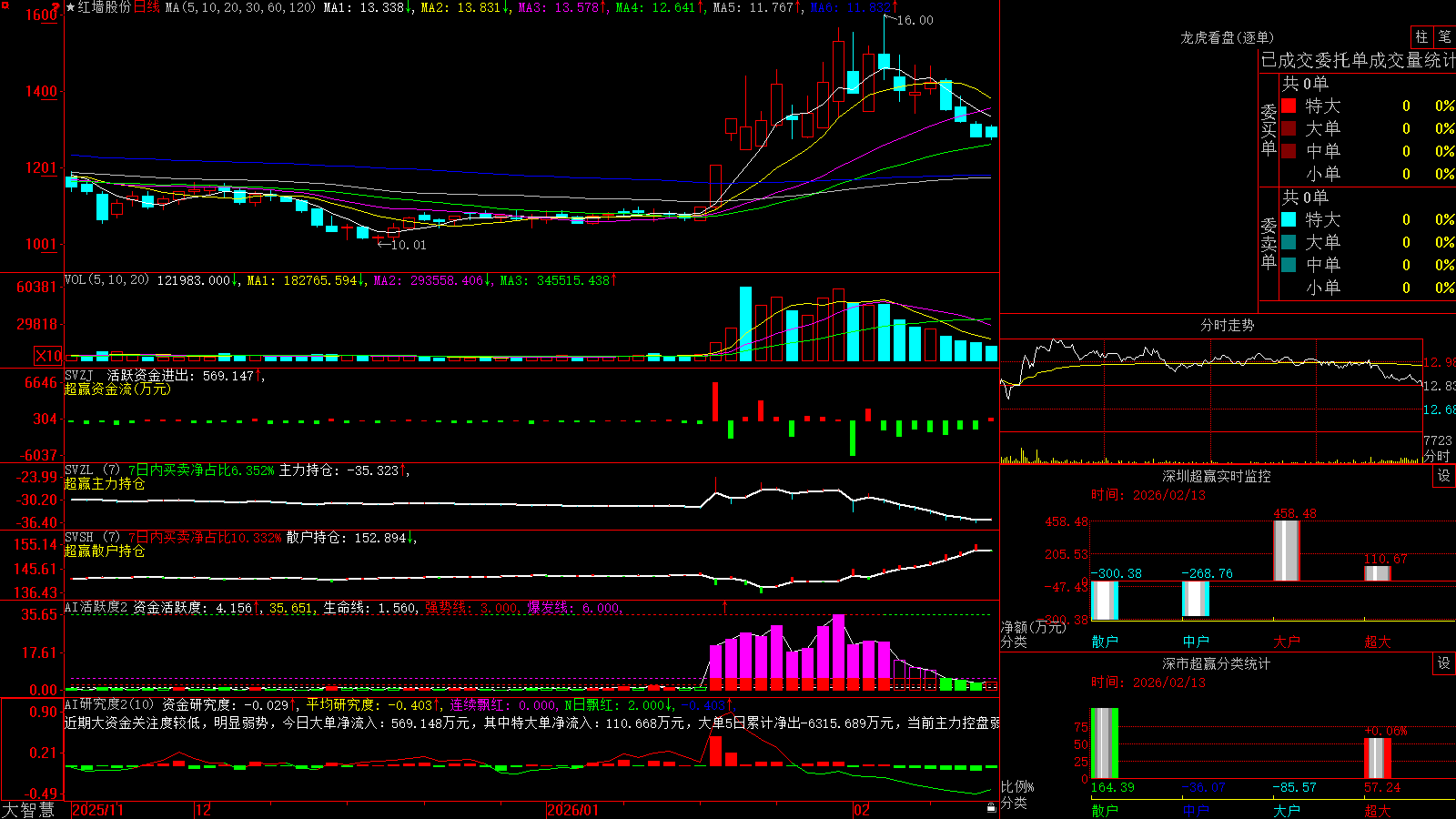Click the 16.00 high price annotation

coord(915,20)
